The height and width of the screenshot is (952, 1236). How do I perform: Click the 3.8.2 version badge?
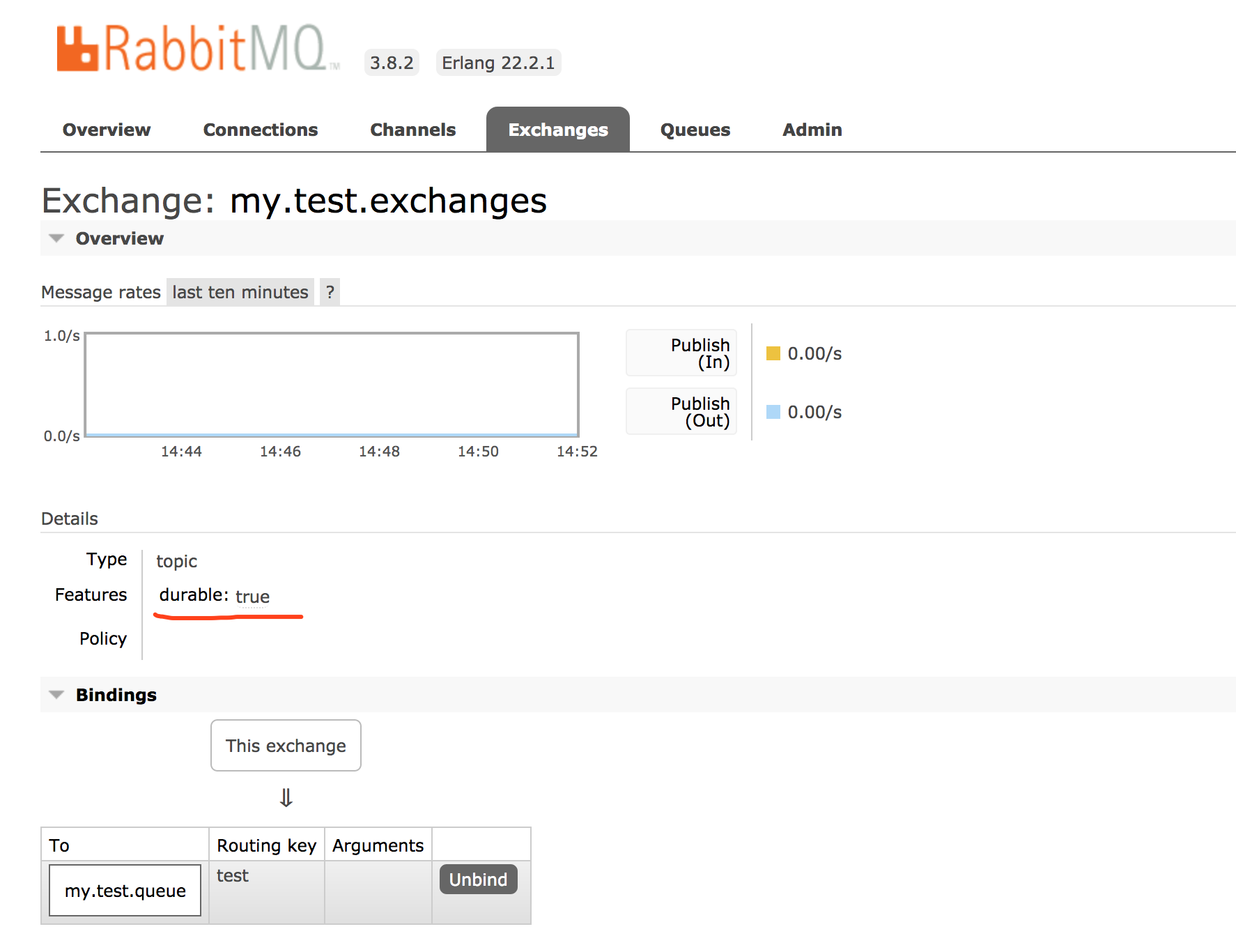pos(392,62)
